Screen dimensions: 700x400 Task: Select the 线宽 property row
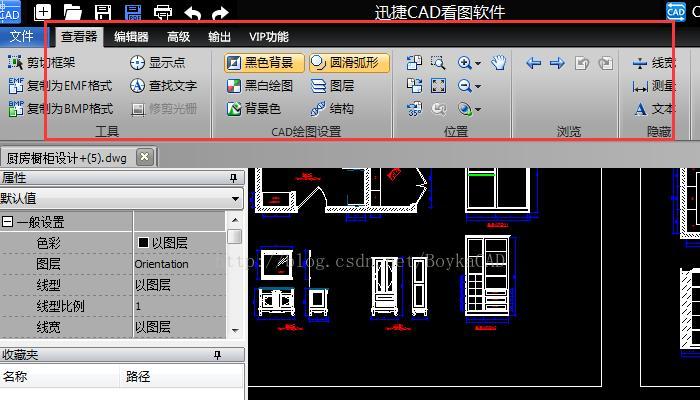[112, 327]
